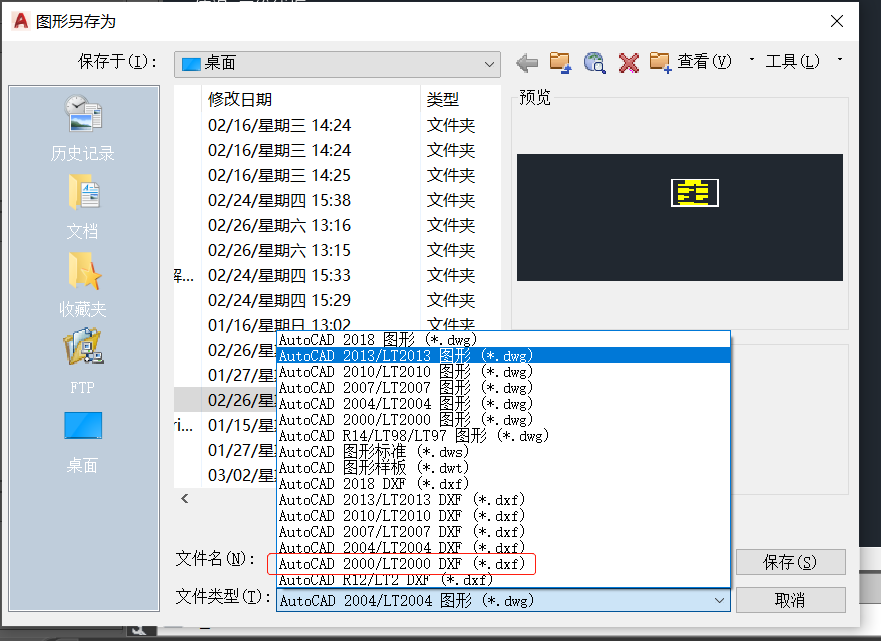Open the FTP location
This screenshot has height=641, width=881.
tap(83, 361)
